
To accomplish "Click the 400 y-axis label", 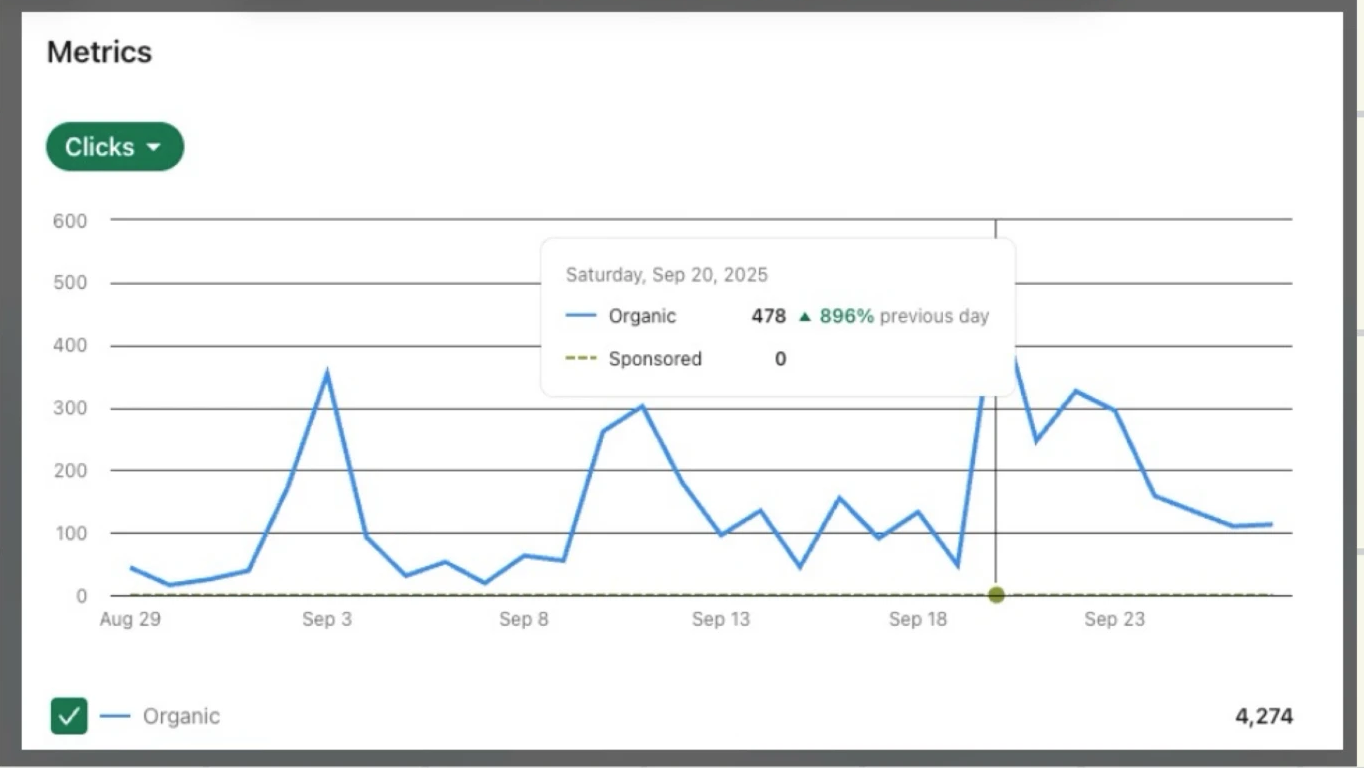I will 70,346.
